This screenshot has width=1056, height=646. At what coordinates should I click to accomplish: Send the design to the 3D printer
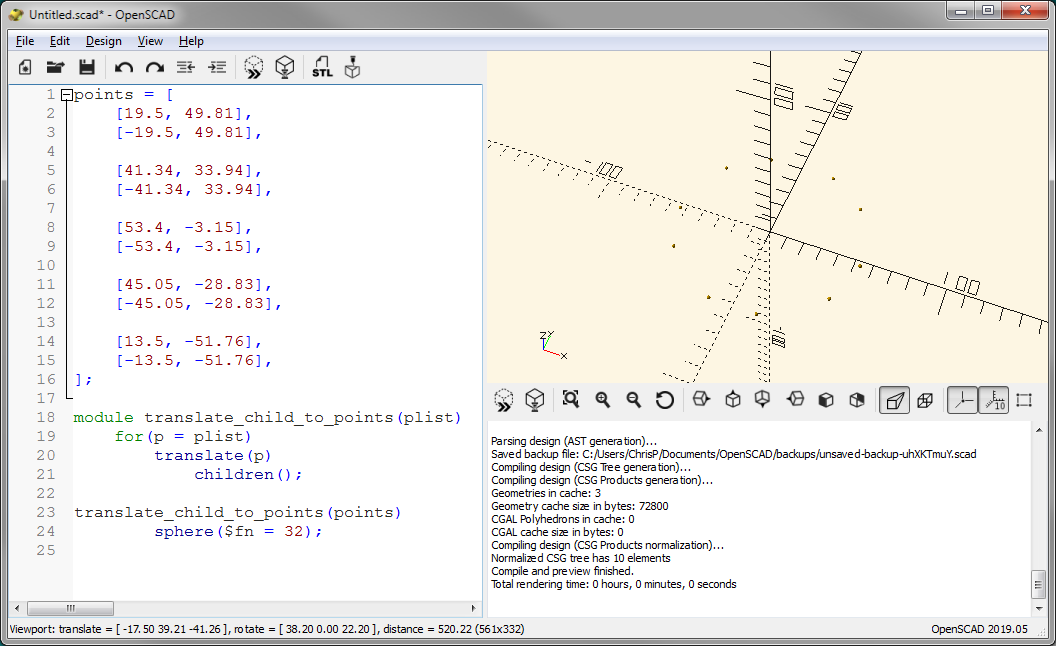click(352, 67)
